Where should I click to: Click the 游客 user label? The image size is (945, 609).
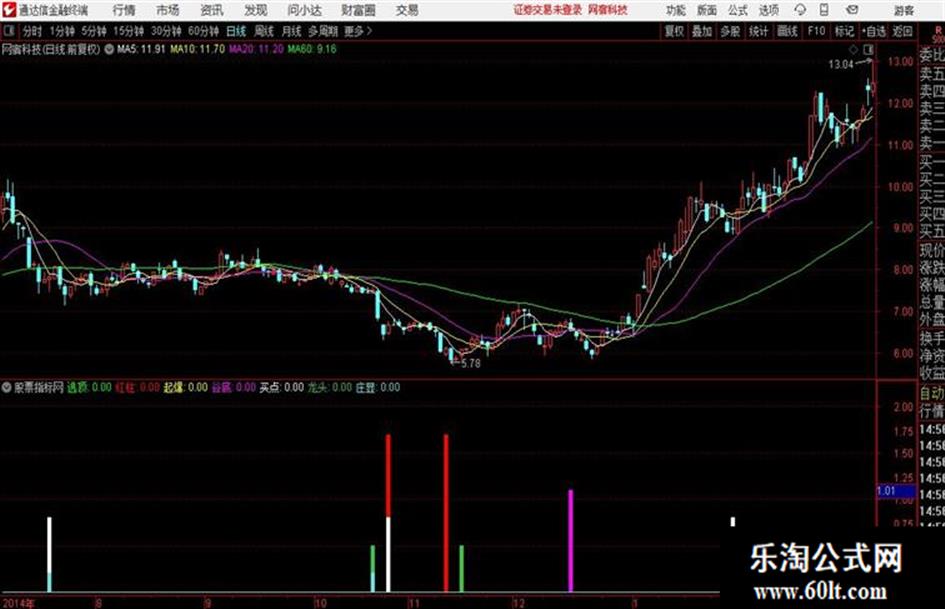(903, 10)
